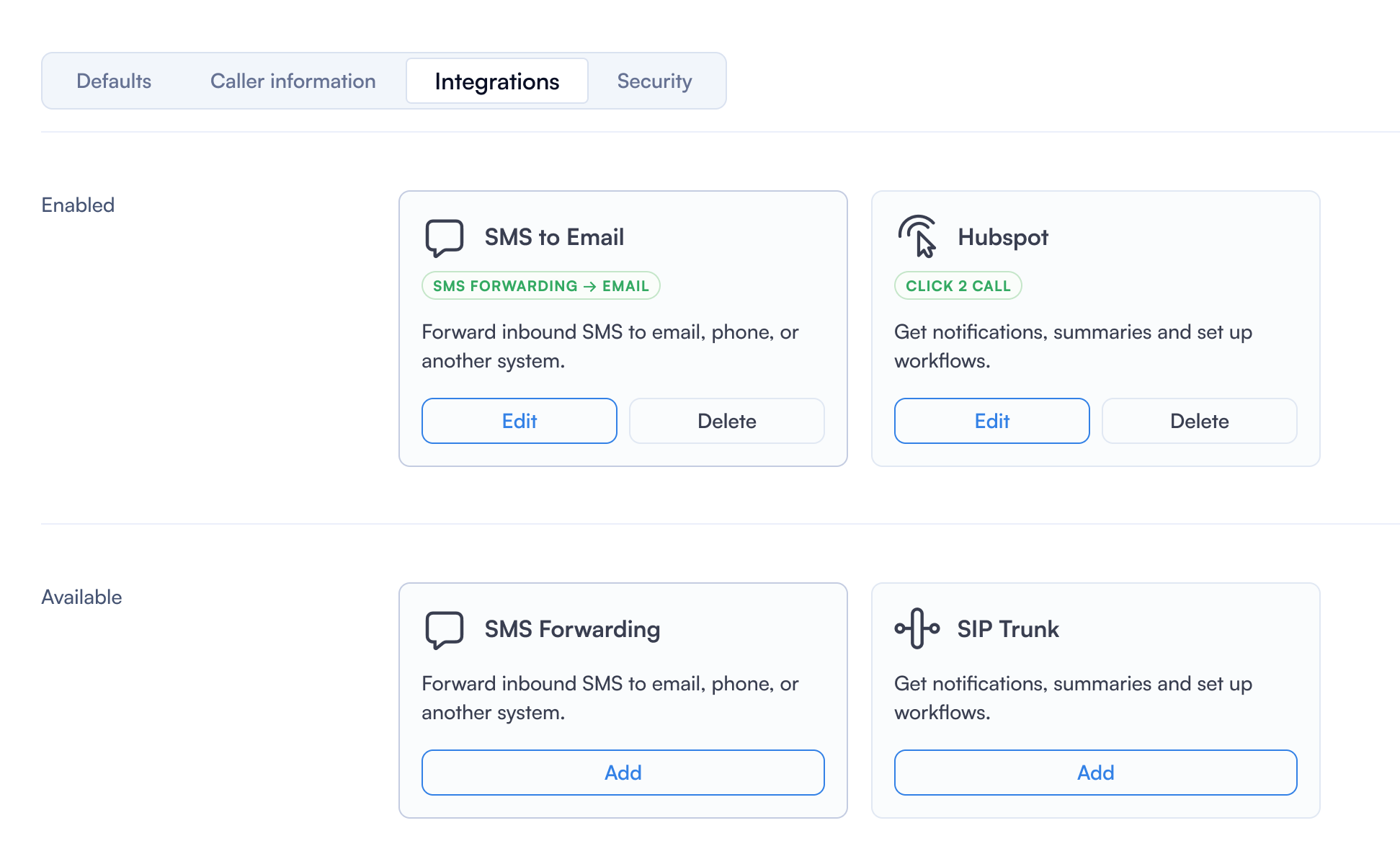The width and height of the screenshot is (1400, 841).
Task: Click the SMS Forwarding card heading
Action: click(x=571, y=629)
